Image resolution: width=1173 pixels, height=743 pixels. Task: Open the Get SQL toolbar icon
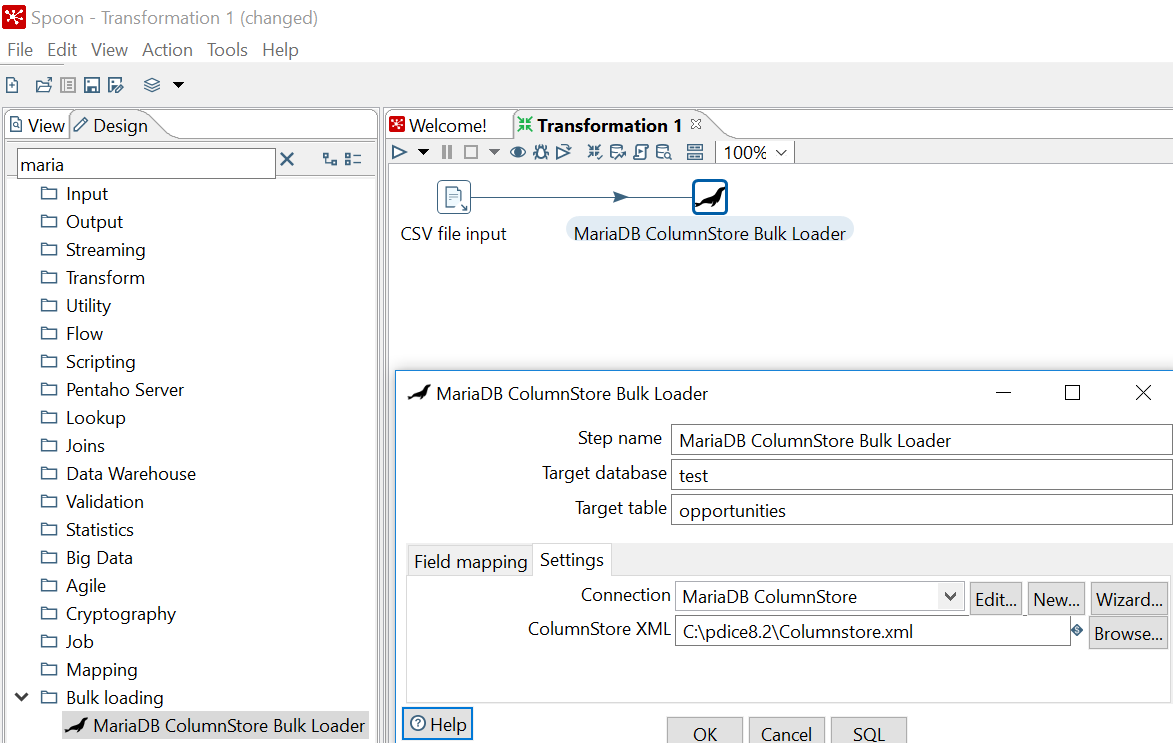tap(640, 151)
